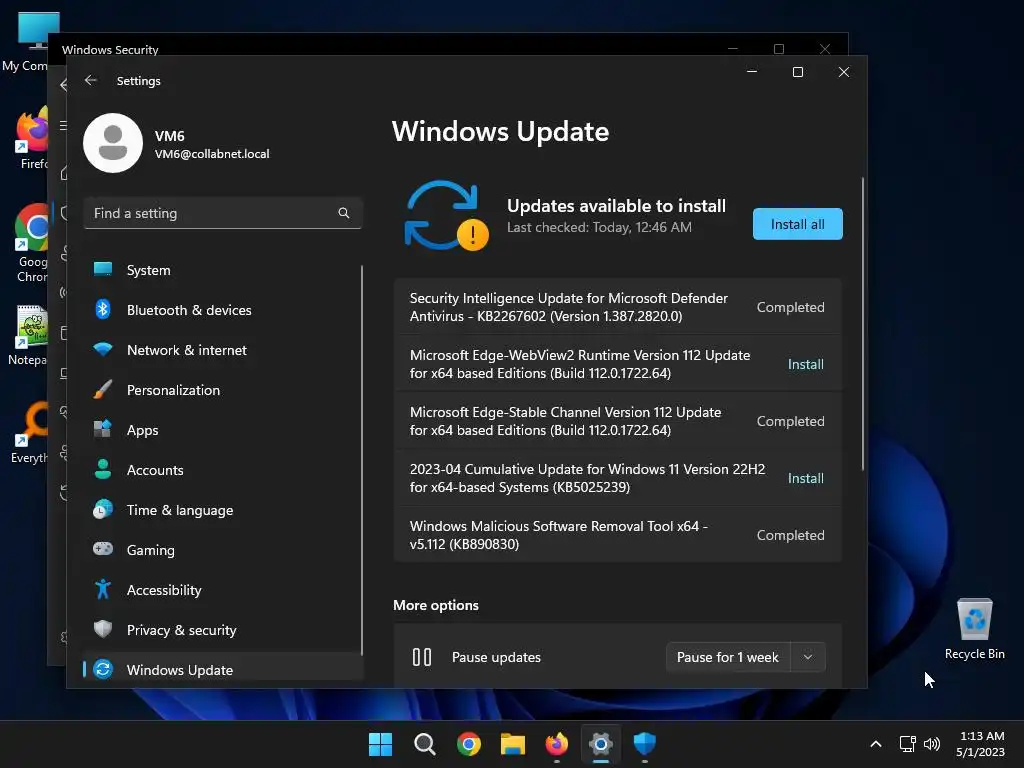The height and width of the screenshot is (768, 1024).
Task: Click the update sync status icon
Action: pos(446,216)
